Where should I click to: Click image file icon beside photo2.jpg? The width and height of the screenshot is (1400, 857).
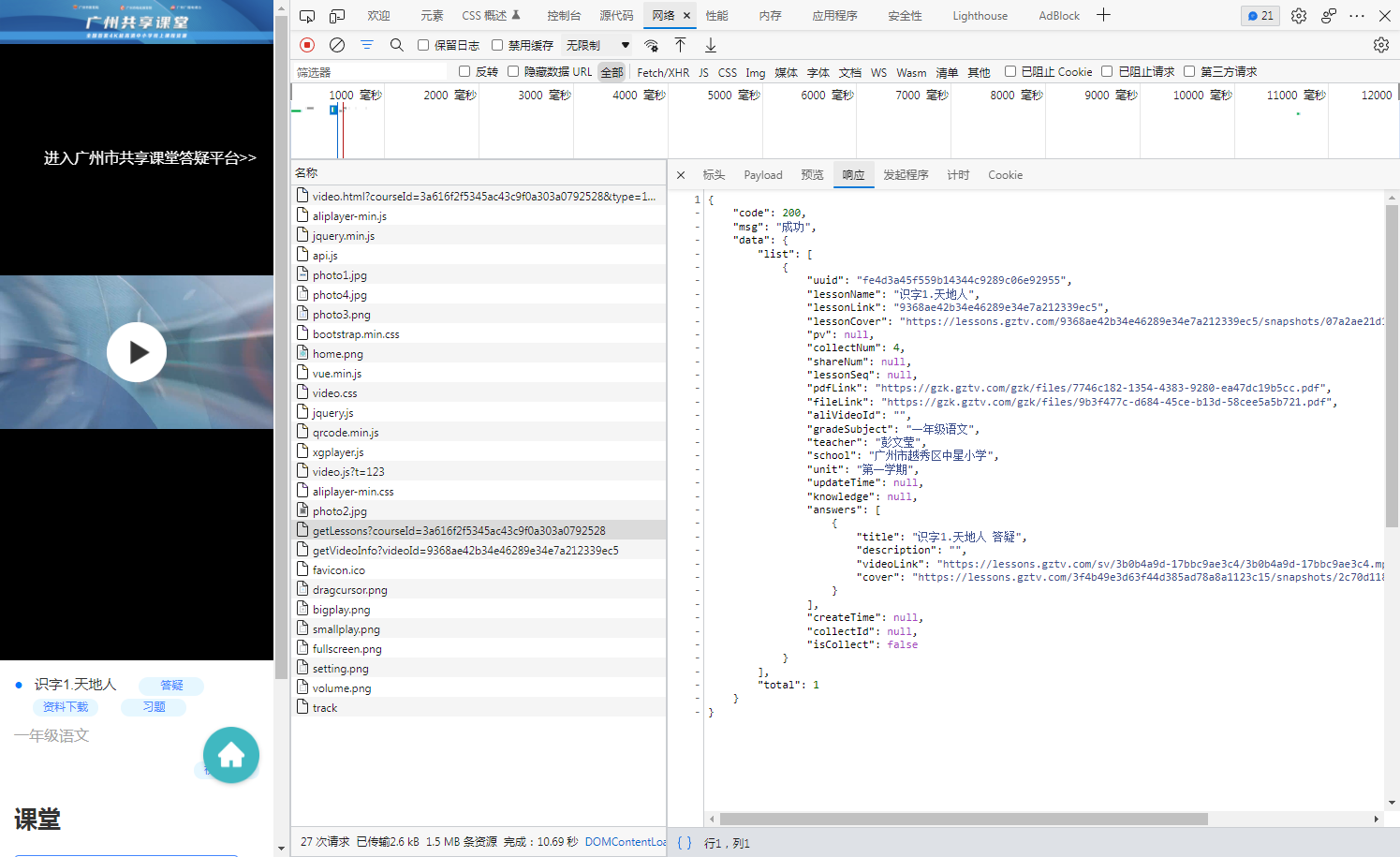(302, 510)
